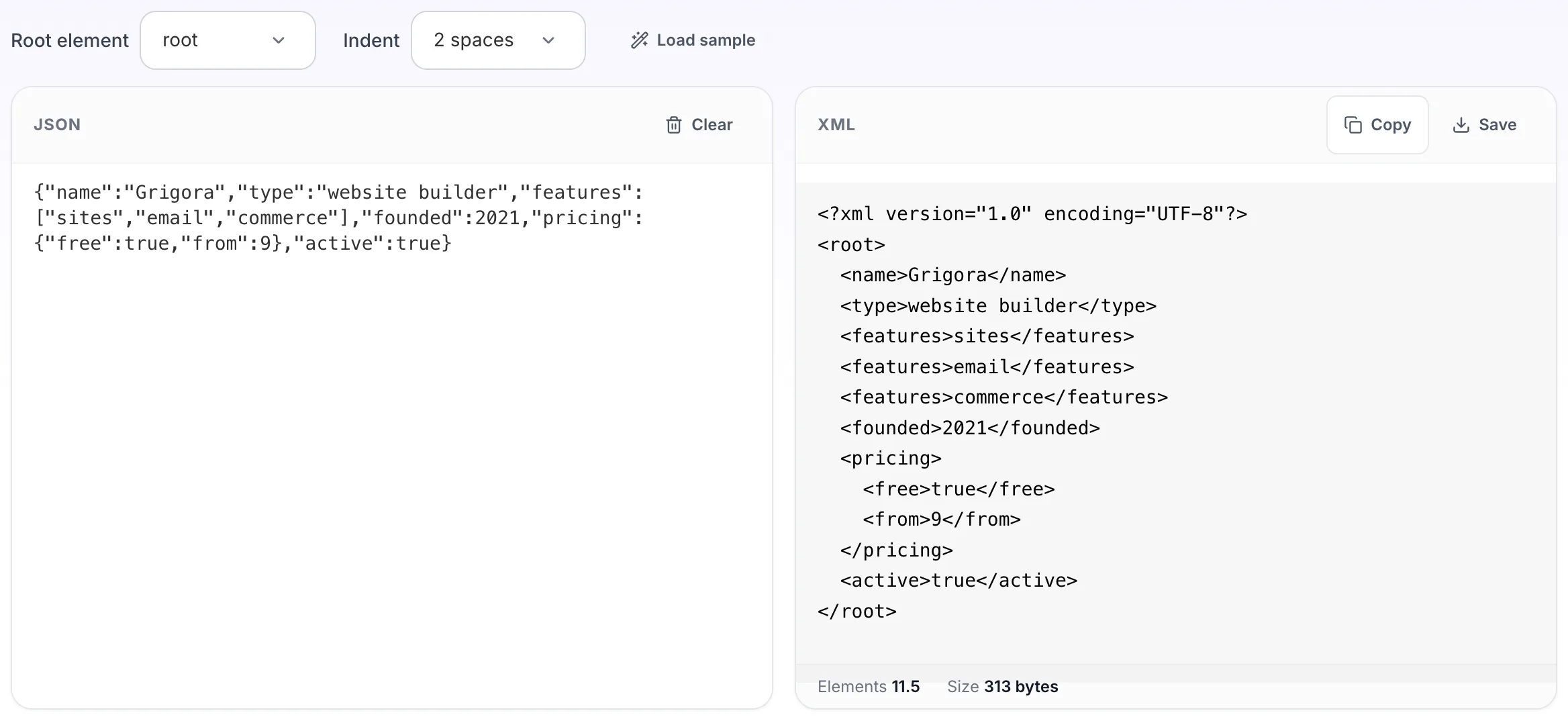
Task: Click the opening <pricing> tag line
Action: point(891,459)
